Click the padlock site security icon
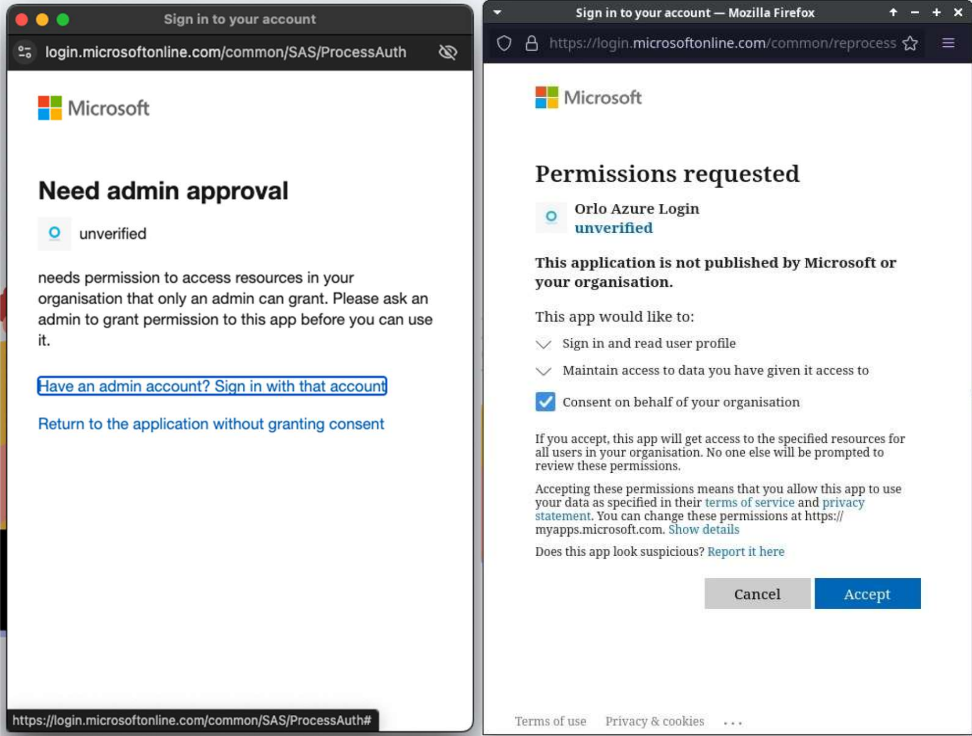 point(531,43)
